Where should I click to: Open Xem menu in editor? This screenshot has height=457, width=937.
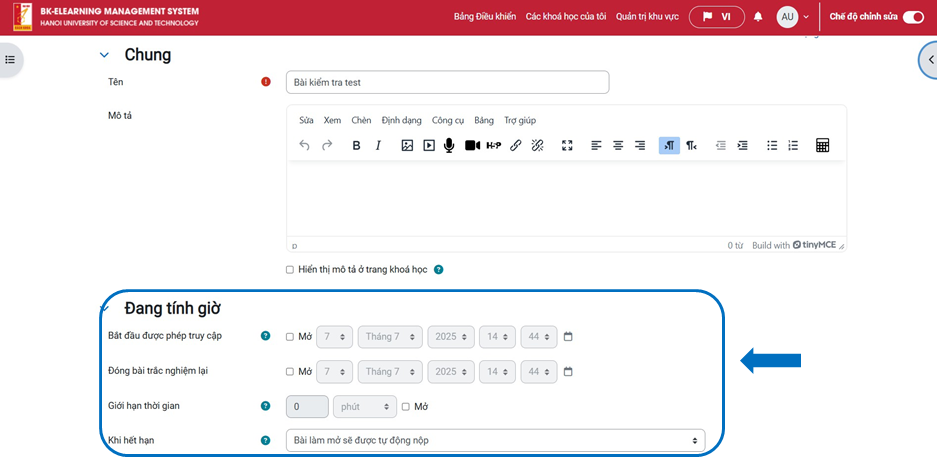(332, 120)
